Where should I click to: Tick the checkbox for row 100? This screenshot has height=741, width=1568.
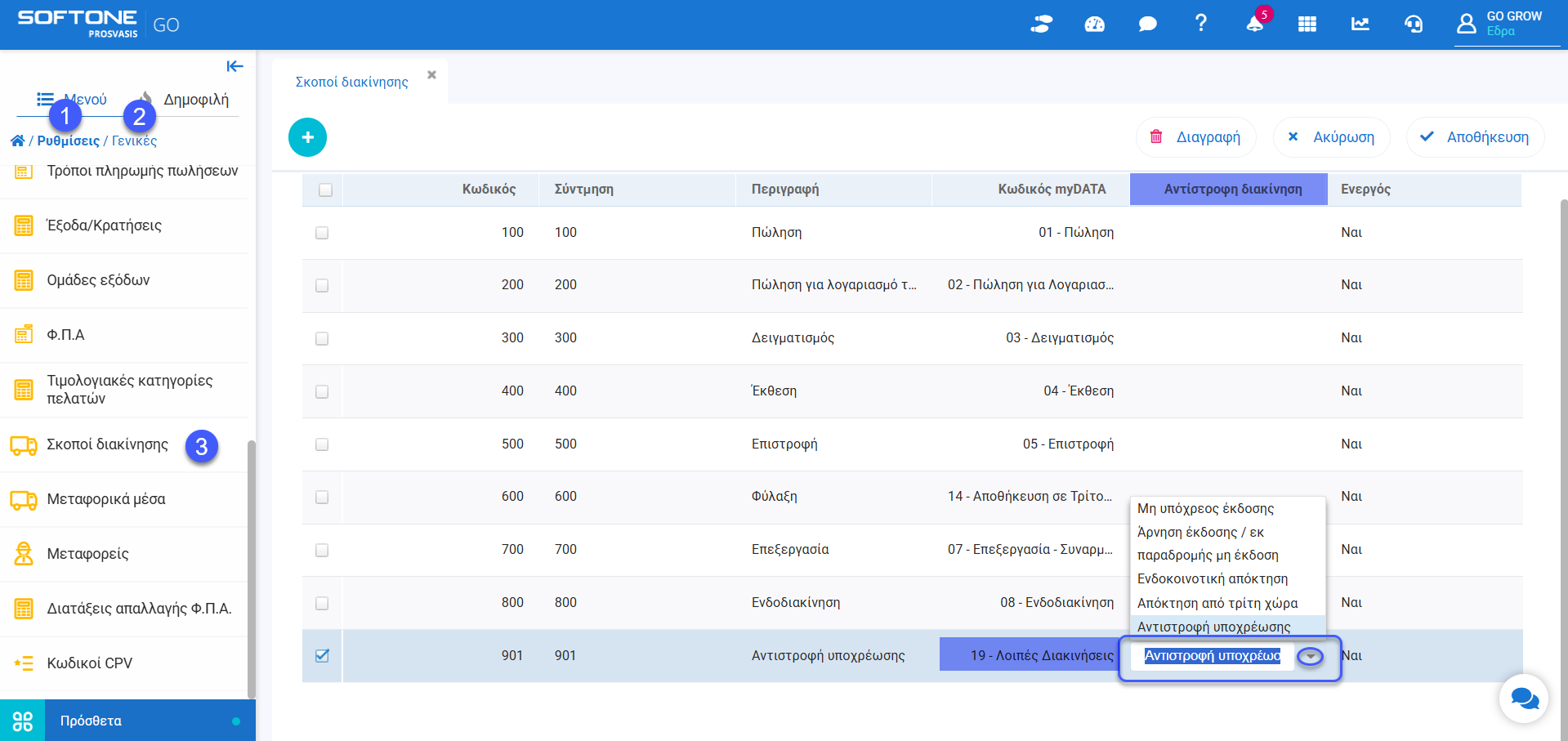tap(322, 233)
